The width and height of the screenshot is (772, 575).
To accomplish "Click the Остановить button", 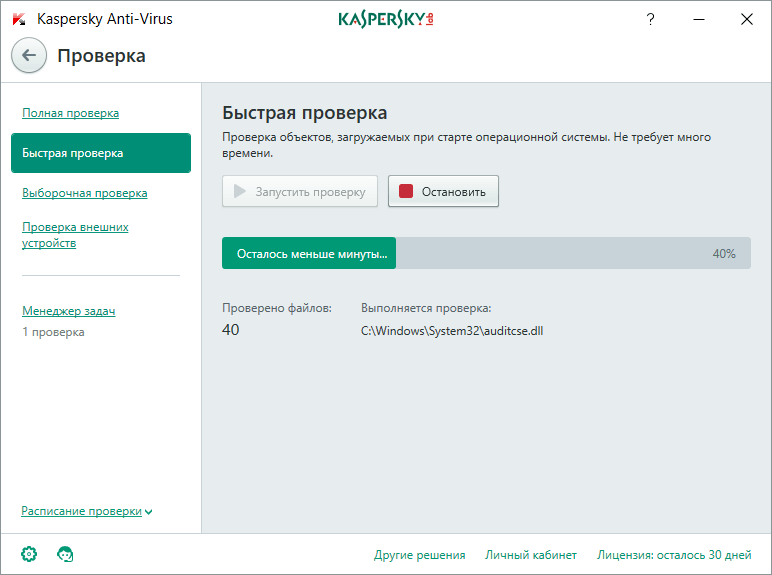I will coord(443,191).
